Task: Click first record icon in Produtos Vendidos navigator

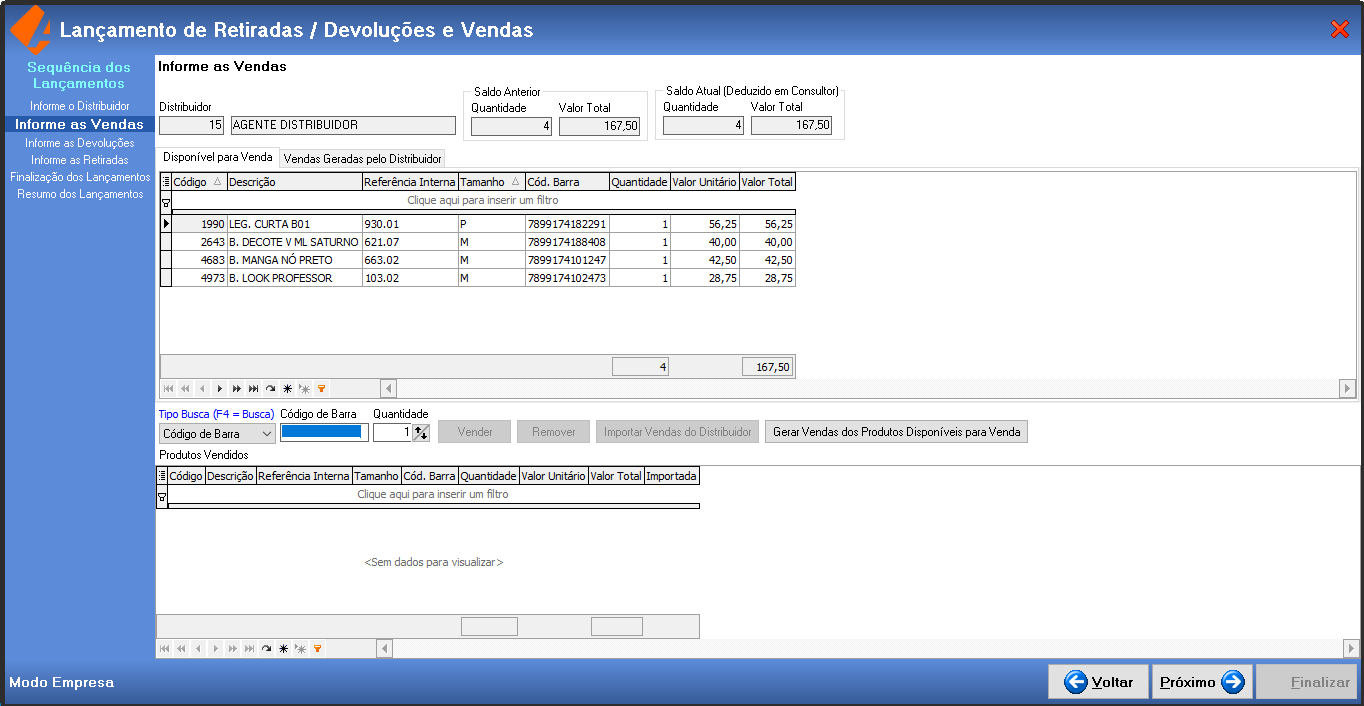Action: (x=164, y=649)
